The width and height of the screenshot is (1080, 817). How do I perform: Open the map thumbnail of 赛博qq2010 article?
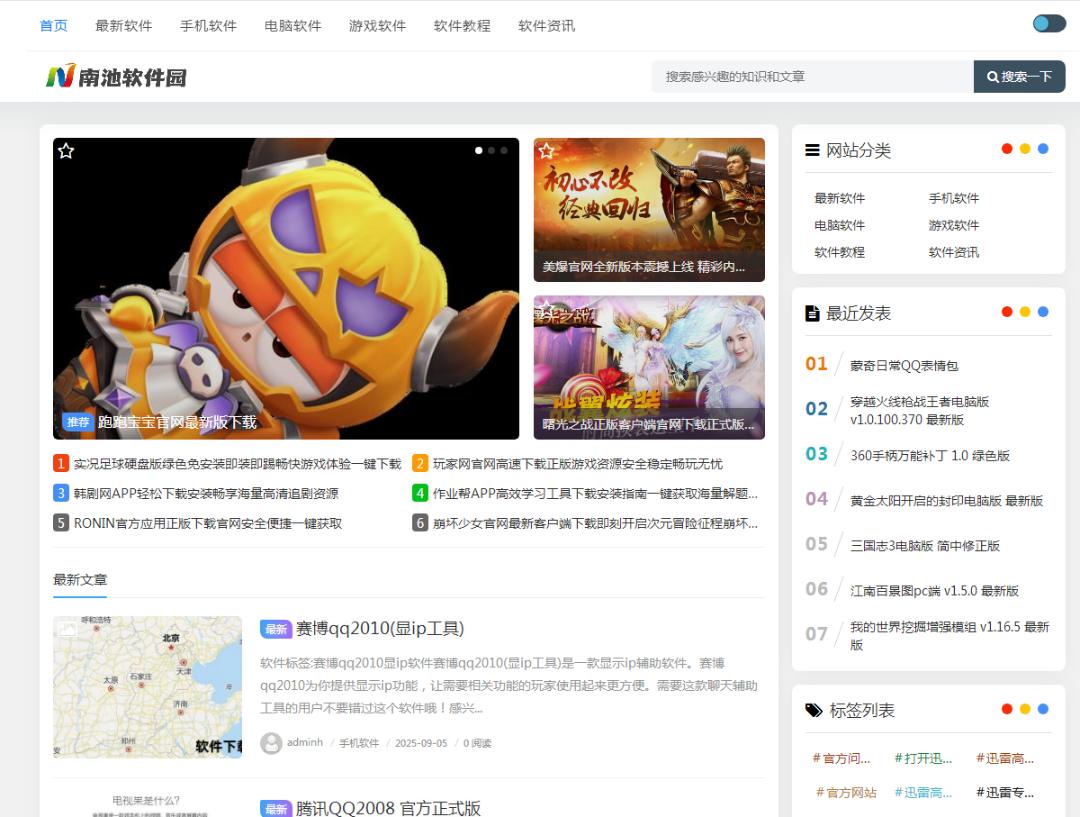147,687
